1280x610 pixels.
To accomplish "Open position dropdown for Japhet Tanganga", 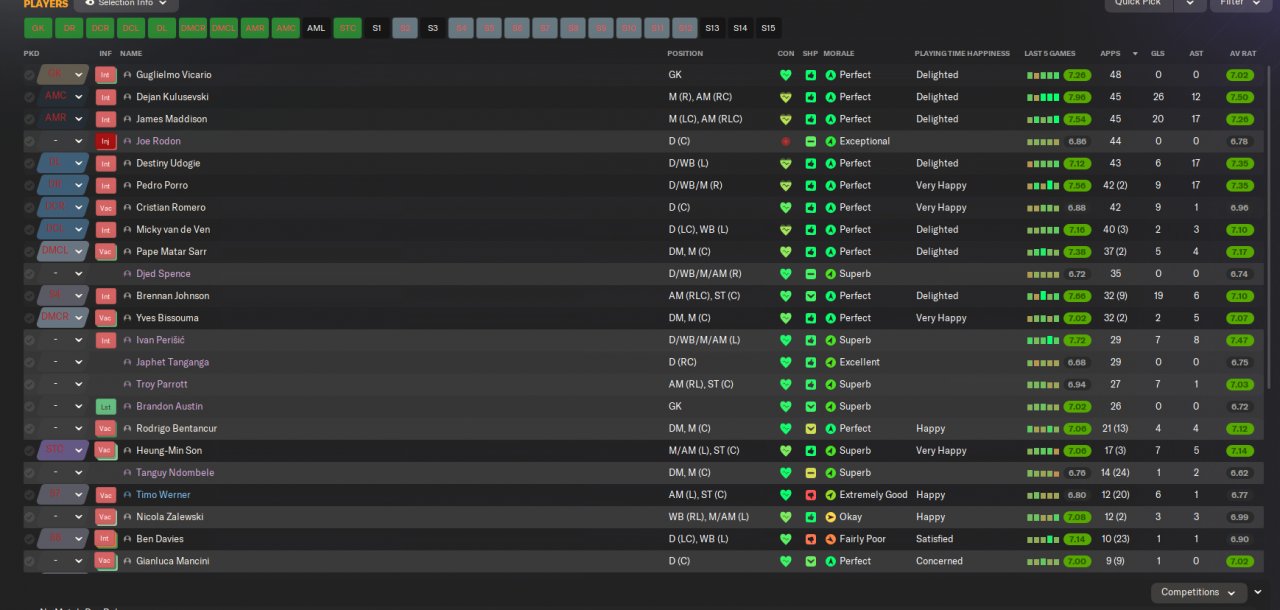I will [x=79, y=362].
